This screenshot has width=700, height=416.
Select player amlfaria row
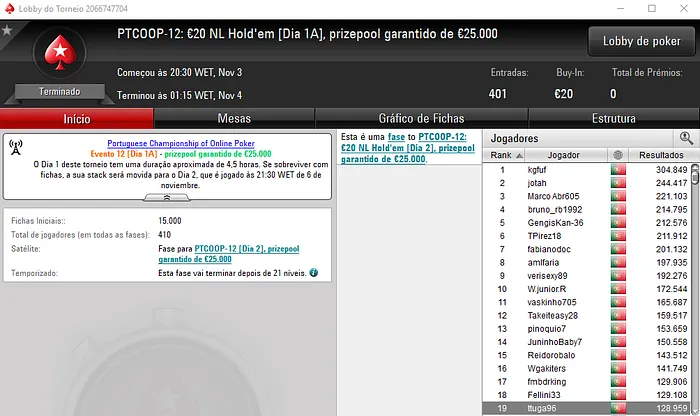(587, 262)
